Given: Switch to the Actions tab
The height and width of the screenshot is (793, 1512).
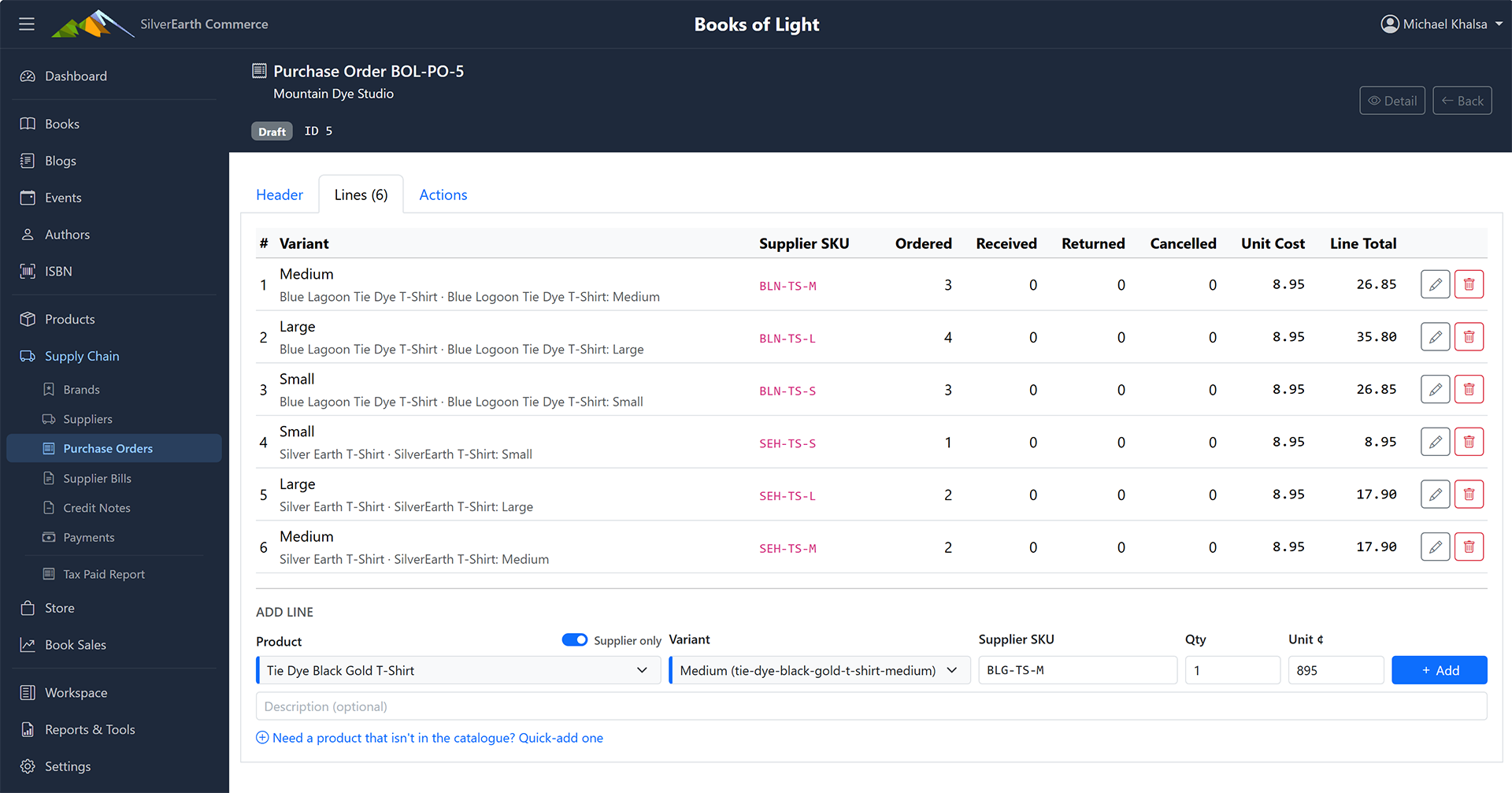Looking at the screenshot, I should pyautogui.click(x=443, y=195).
